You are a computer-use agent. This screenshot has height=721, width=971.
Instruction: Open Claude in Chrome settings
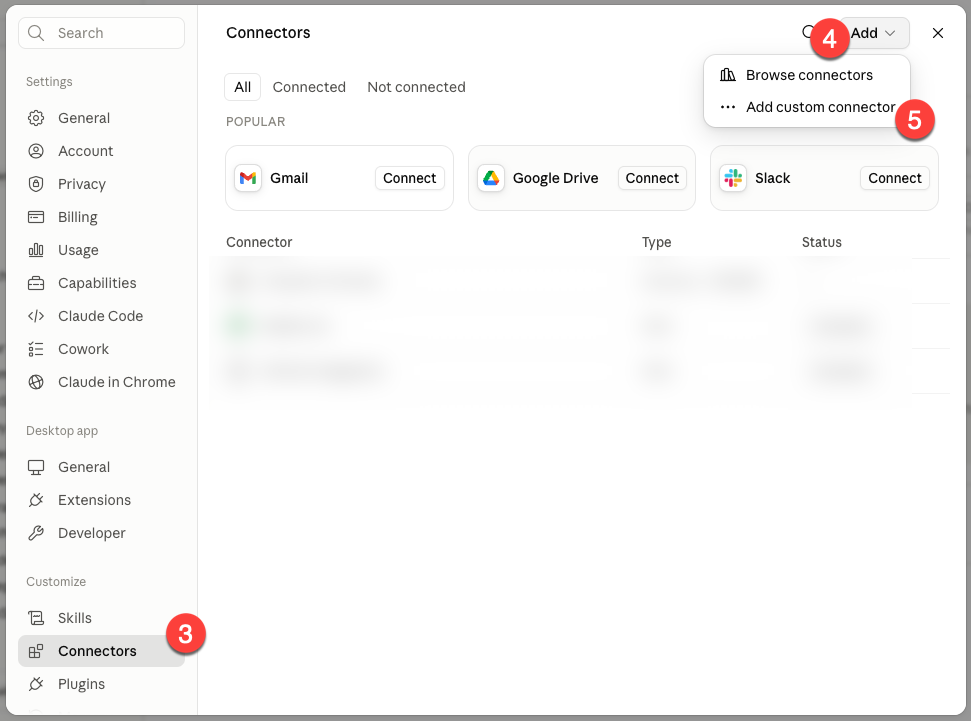click(102, 382)
